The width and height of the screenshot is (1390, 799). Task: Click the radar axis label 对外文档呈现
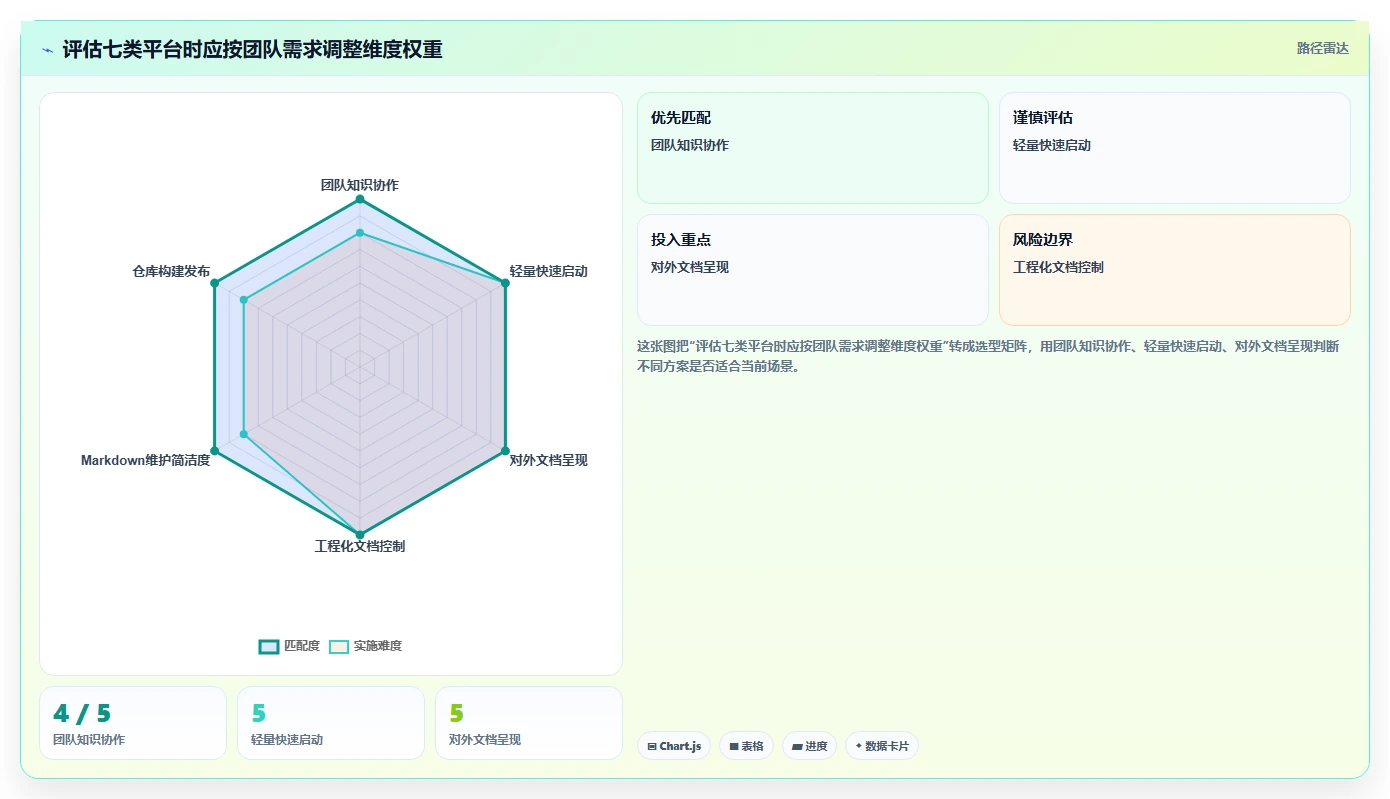click(549, 460)
